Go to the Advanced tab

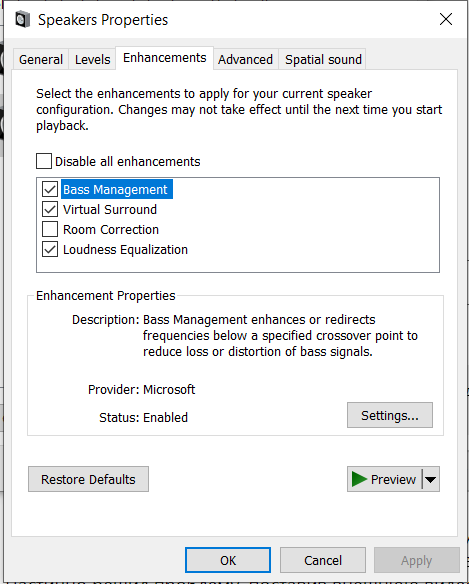pos(245,59)
